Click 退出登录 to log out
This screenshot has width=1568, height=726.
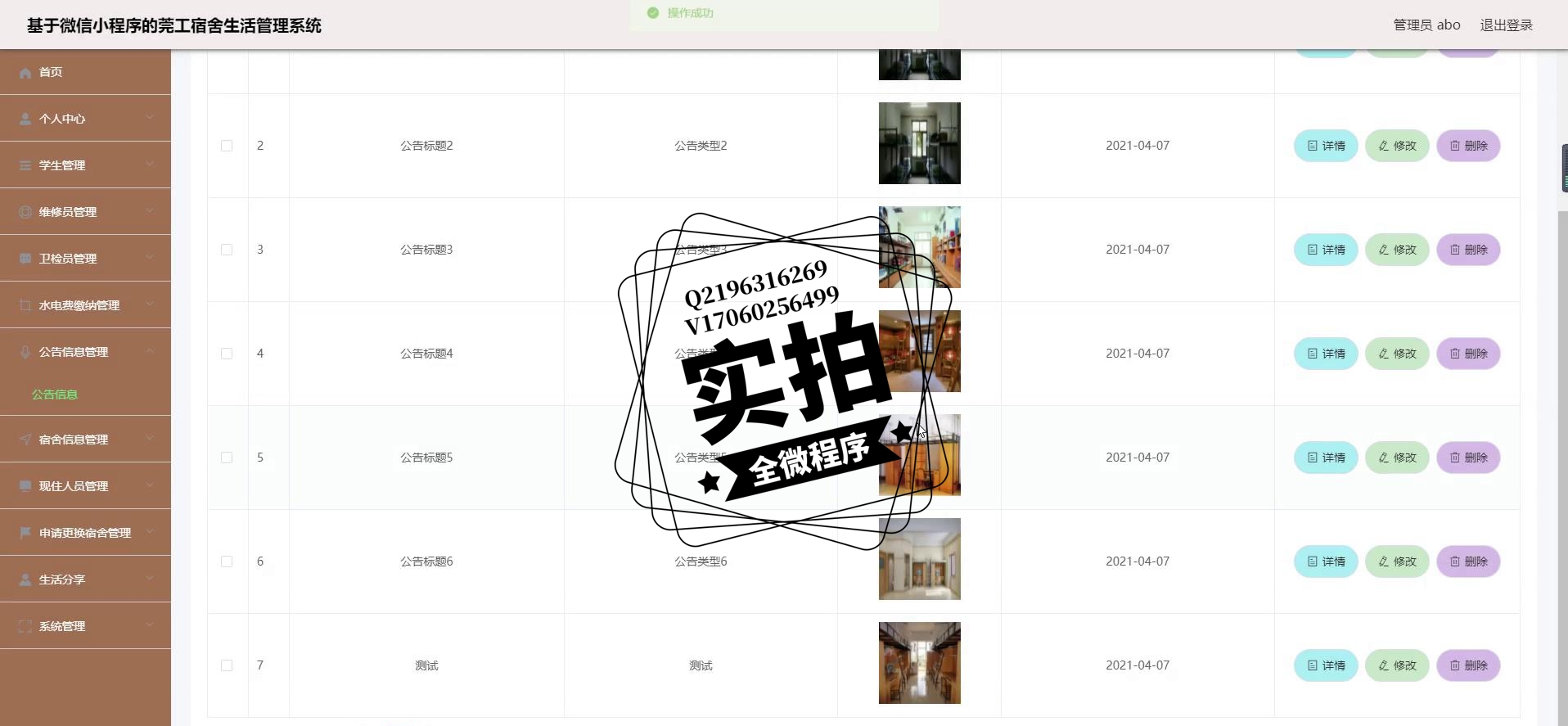coord(1506,25)
